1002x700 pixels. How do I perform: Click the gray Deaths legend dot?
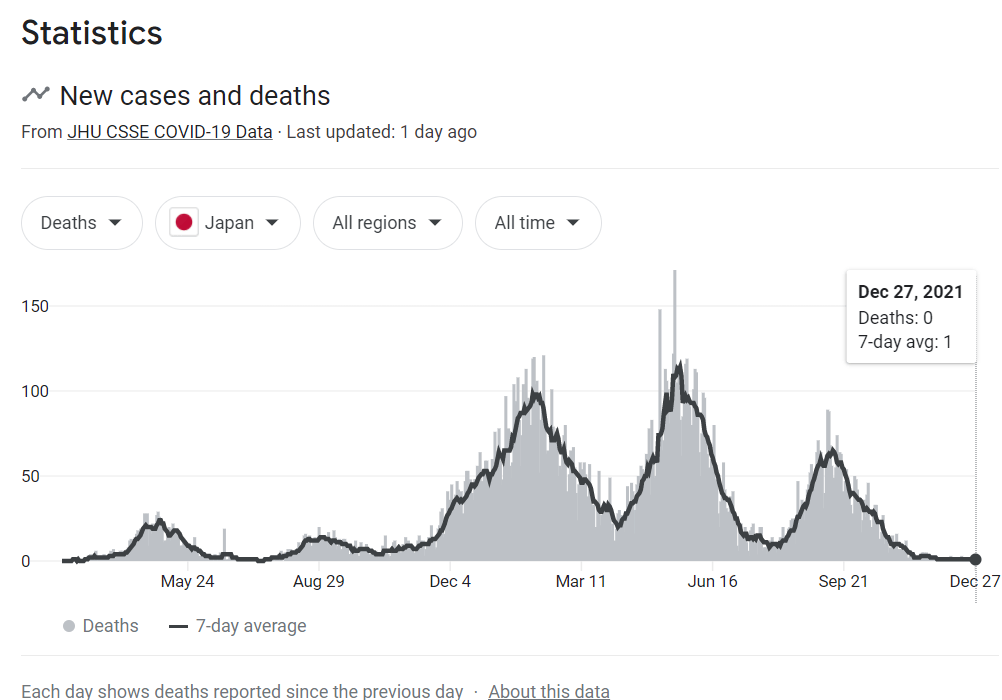[69, 626]
